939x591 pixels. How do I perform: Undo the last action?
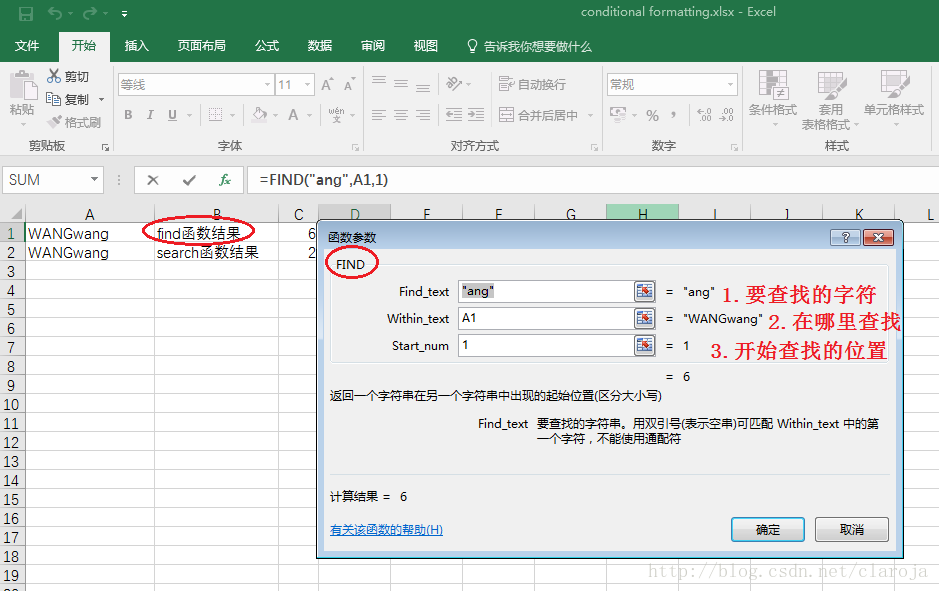click(x=54, y=13)
